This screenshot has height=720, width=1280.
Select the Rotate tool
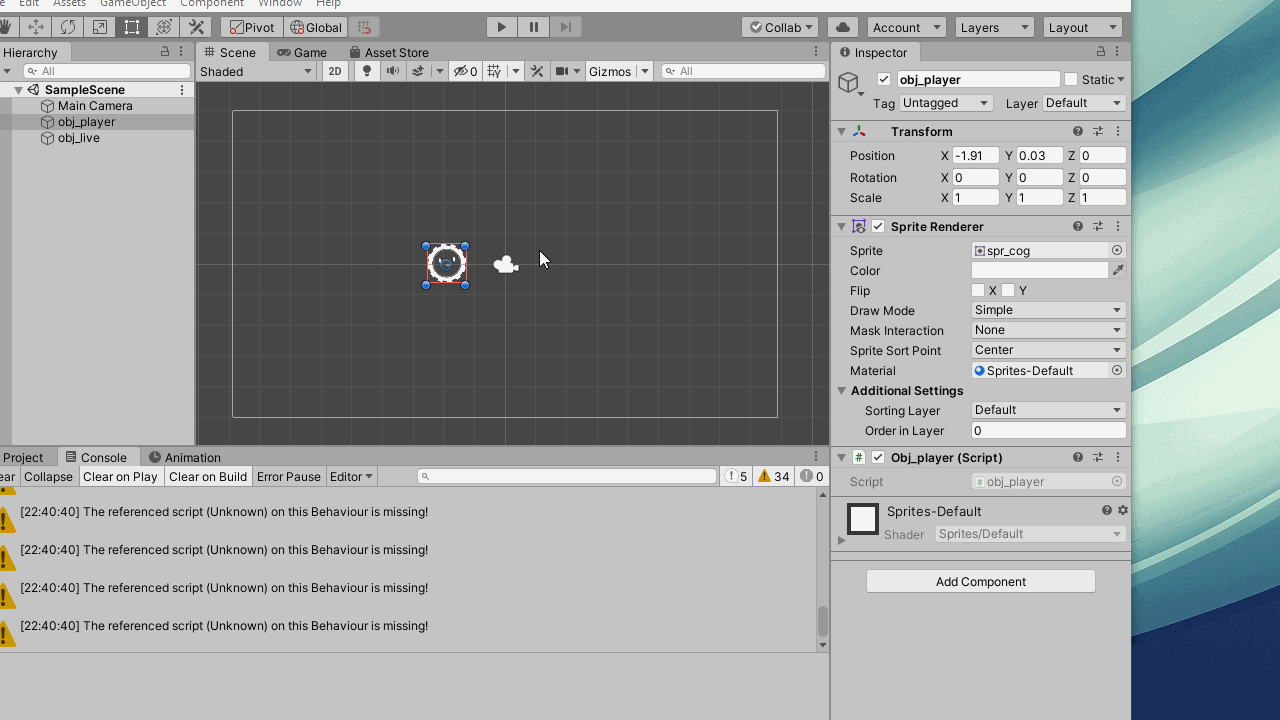pos(67,27)
